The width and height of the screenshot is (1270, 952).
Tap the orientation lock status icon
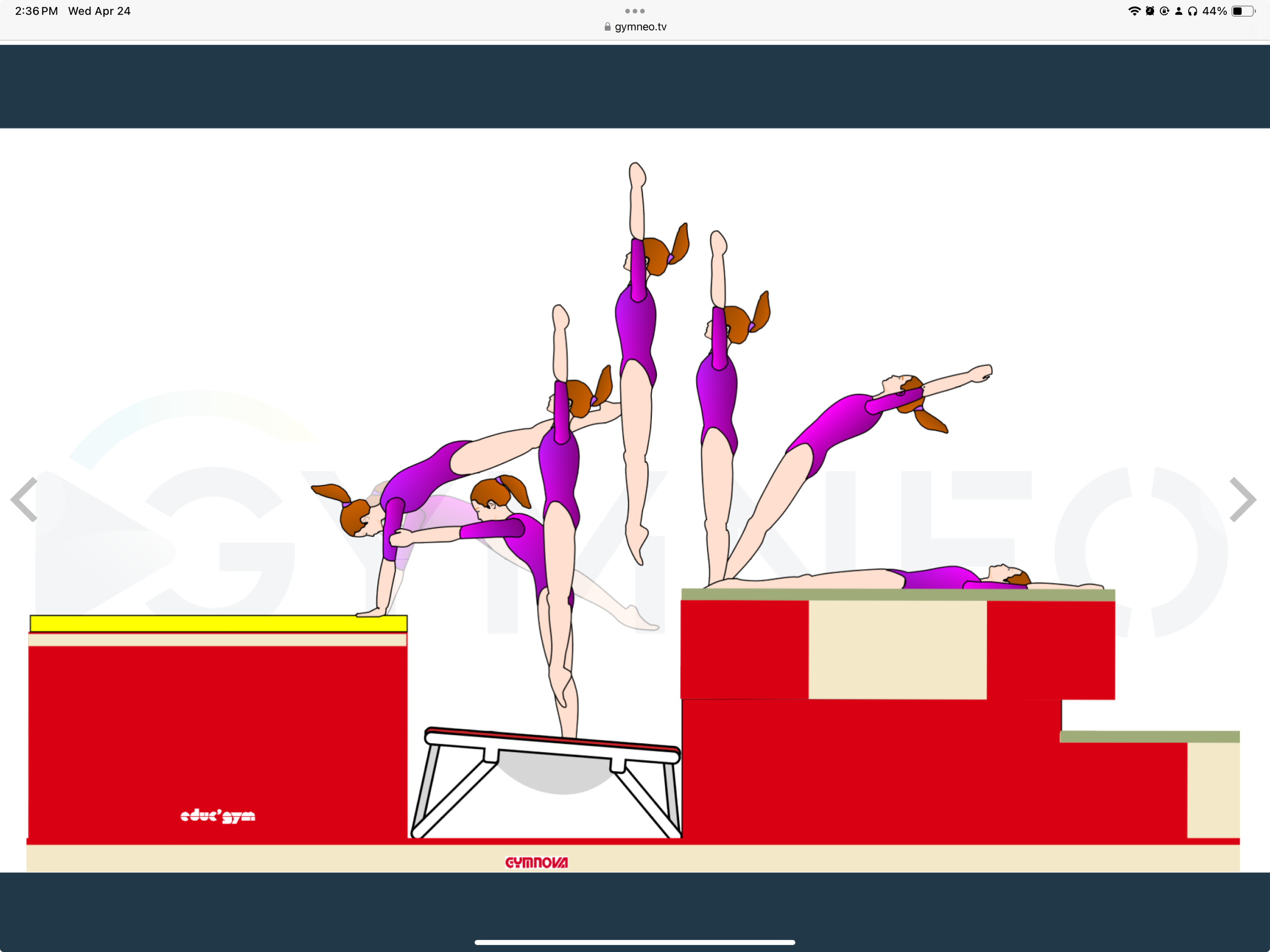pos(1164,10)
